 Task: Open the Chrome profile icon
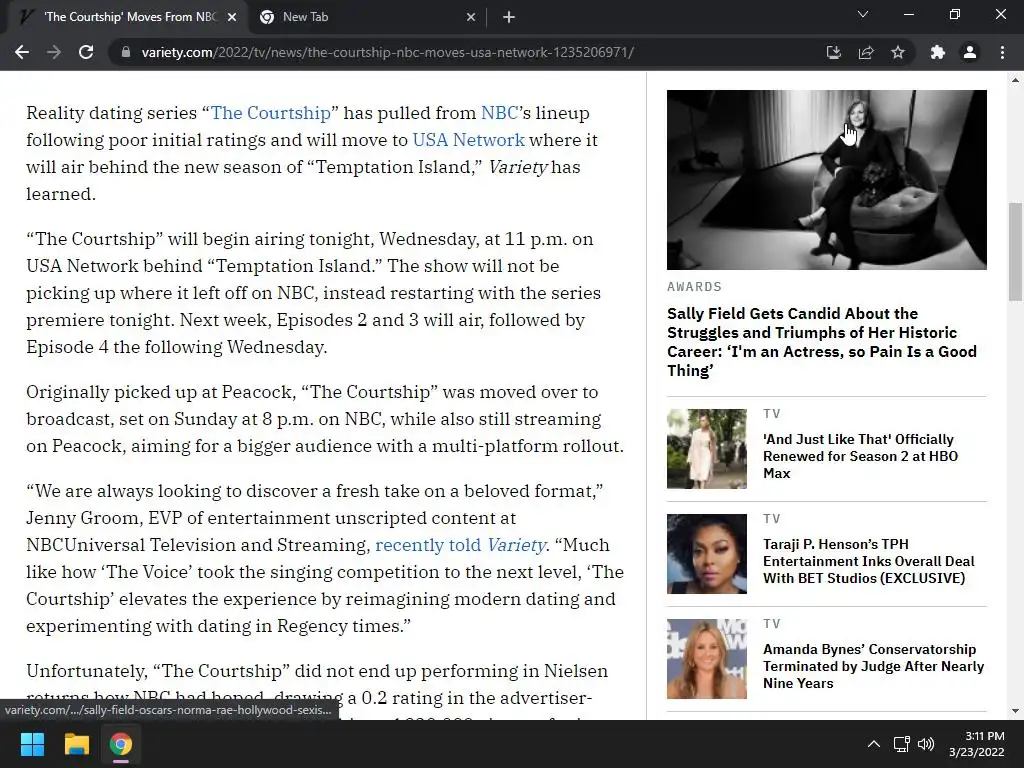coord(970,52)
